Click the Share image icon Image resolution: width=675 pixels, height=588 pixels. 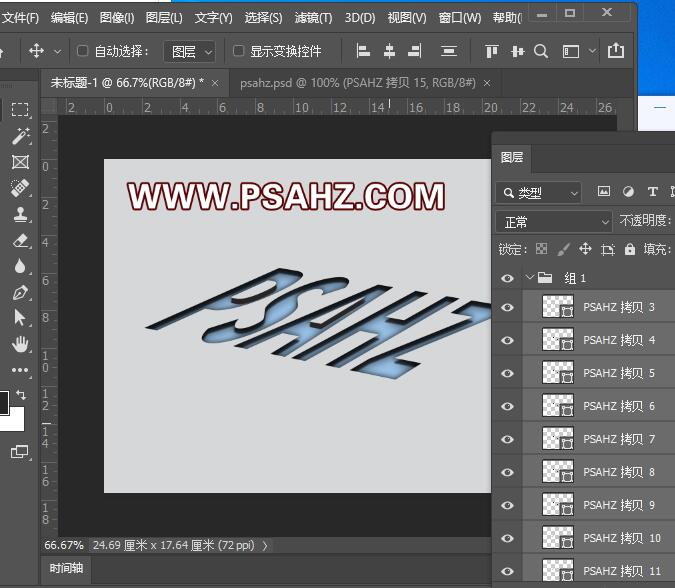coord(616,50)
